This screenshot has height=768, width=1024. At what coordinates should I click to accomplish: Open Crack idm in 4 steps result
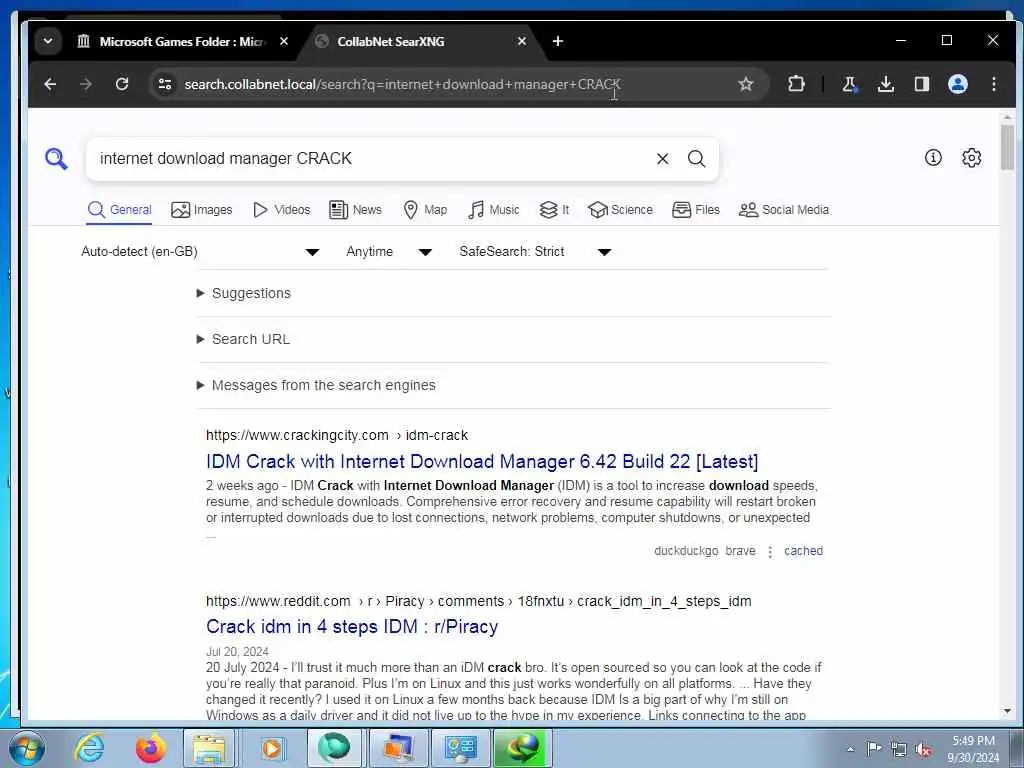tap(352, 626)
